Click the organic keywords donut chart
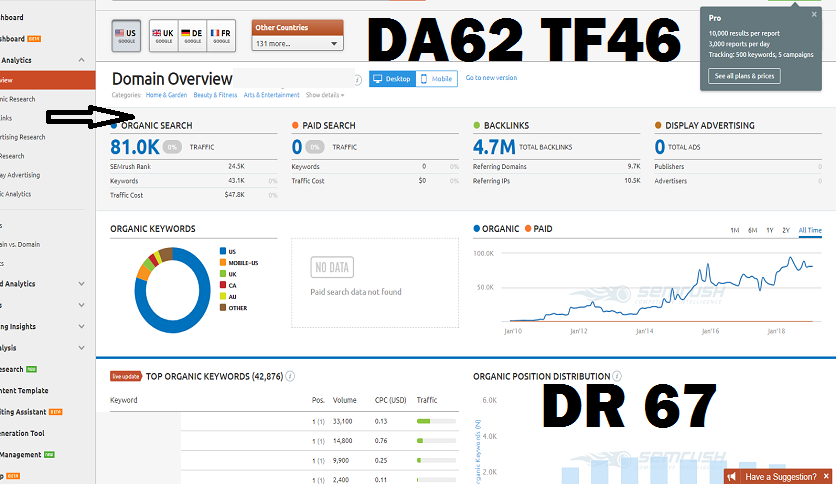836x484 pixels. tap(172, 290)
